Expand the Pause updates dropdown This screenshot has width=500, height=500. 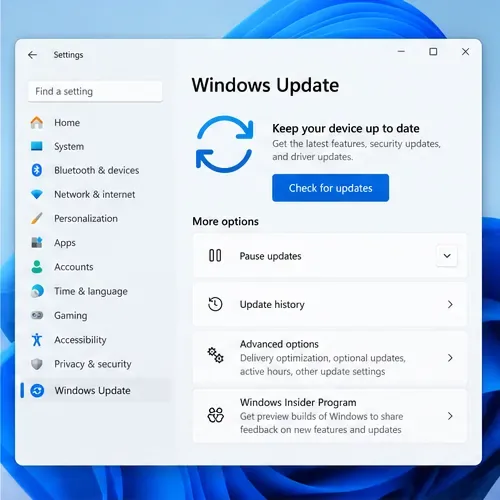447,256
